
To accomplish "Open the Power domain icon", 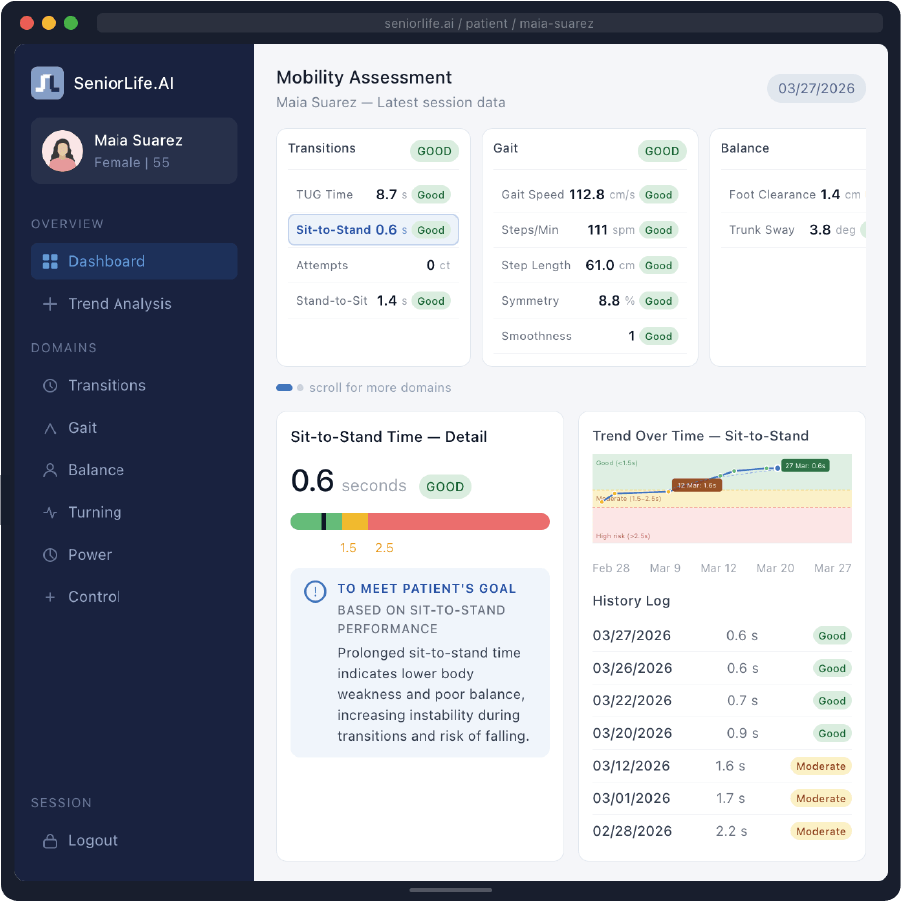I will (49, 554).
